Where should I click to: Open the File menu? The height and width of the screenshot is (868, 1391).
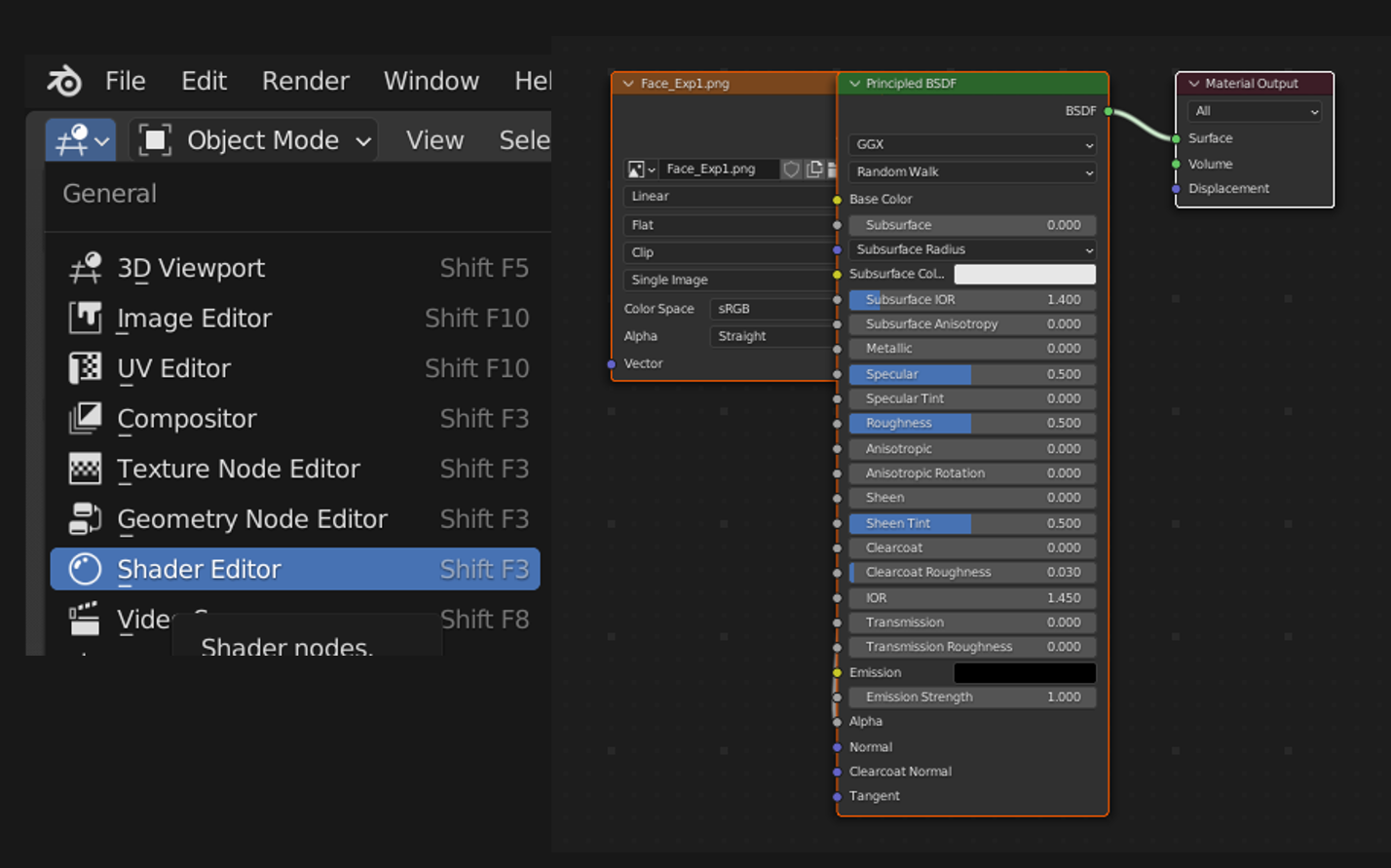point(126,81)
